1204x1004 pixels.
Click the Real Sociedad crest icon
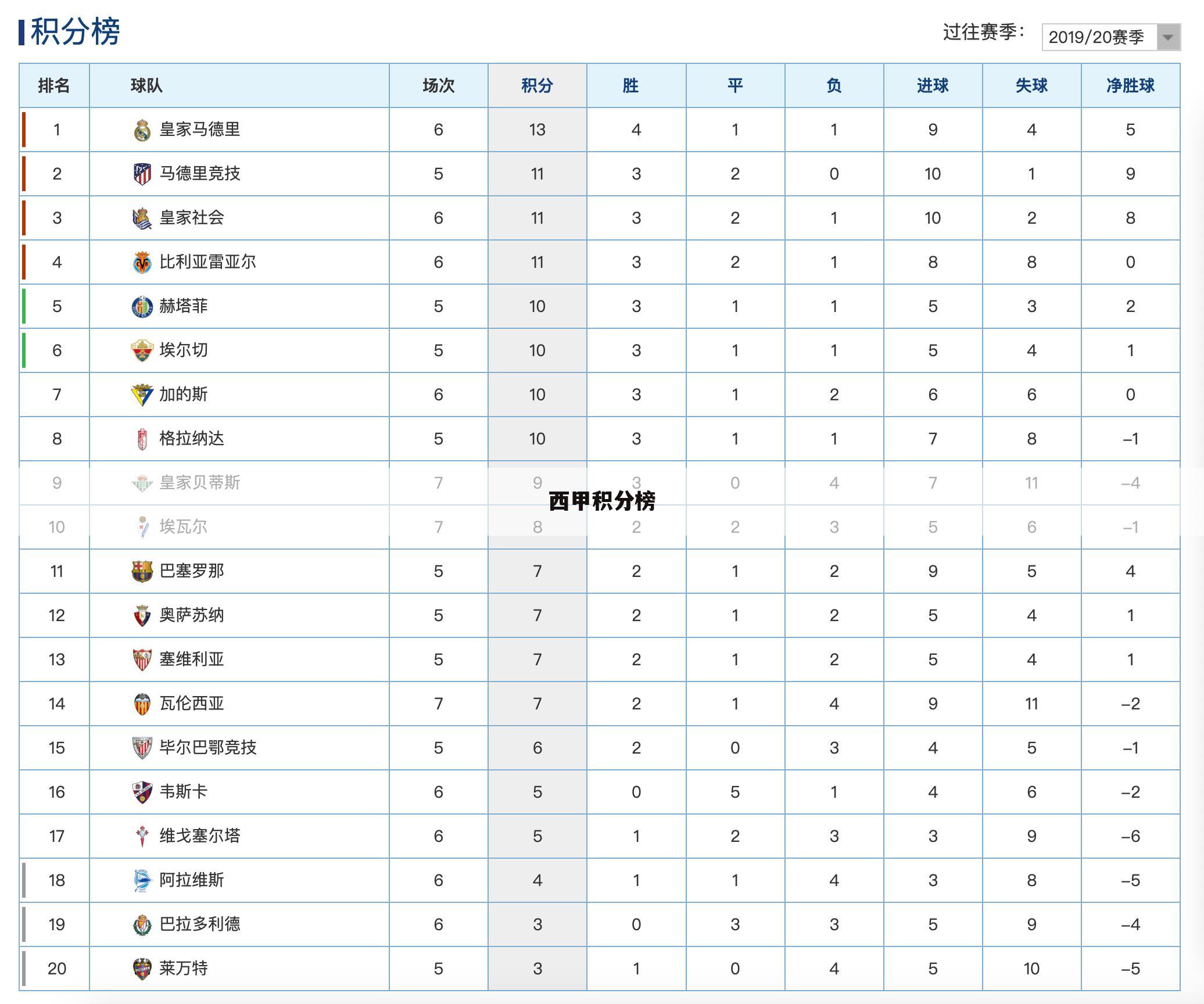point(142,218)
